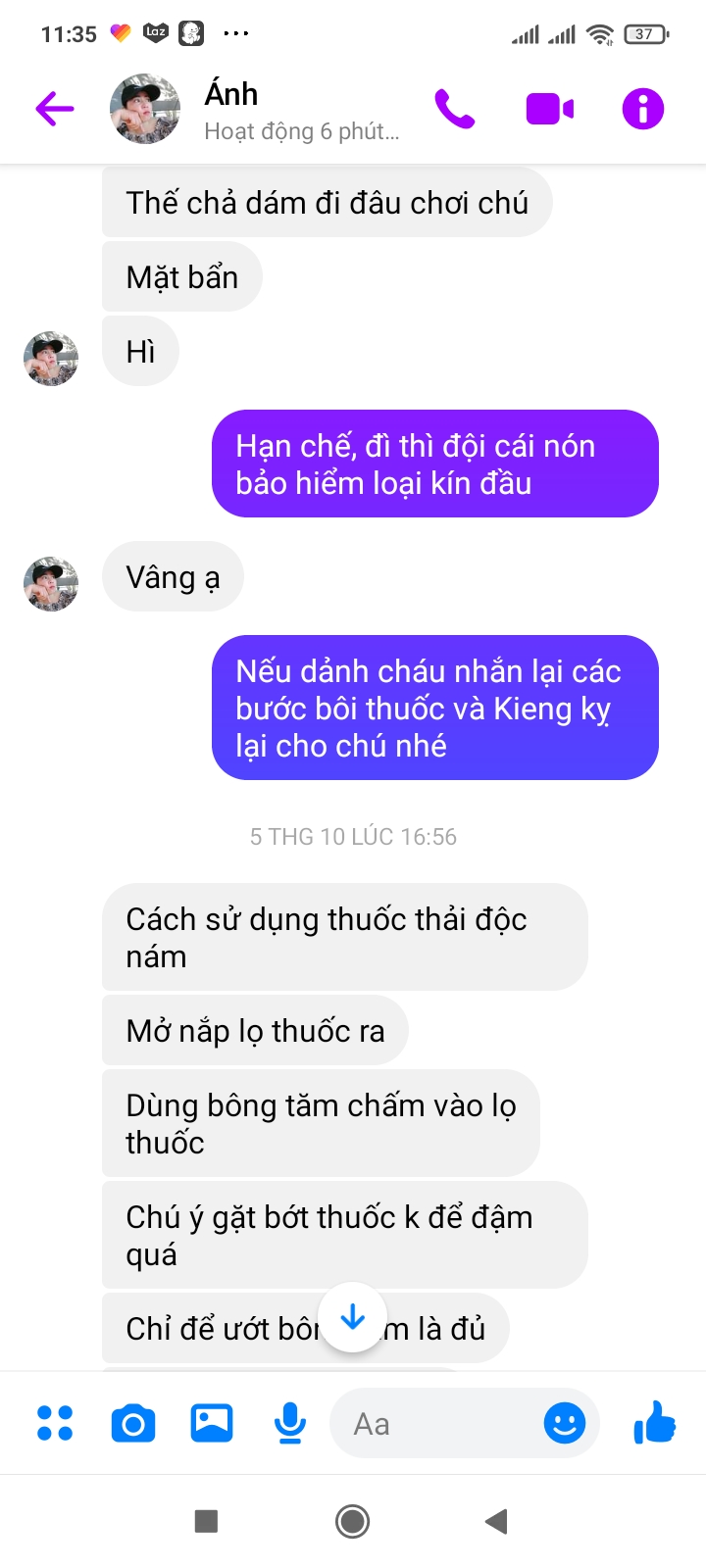The image size is (706, 1568).
Task: Jump to latest messages with down arrow
Action: click(x=353, y=1318)
